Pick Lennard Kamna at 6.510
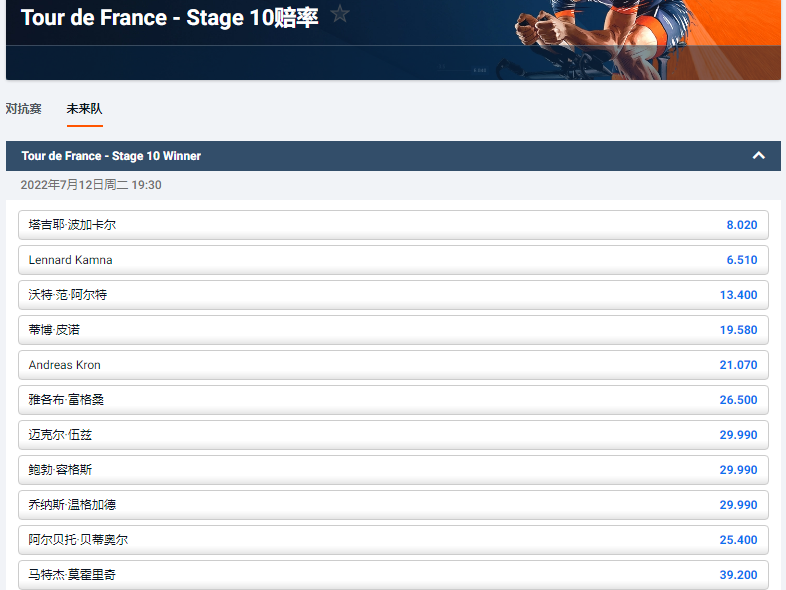The image size is (786, 590). click(x=741, y=260)
